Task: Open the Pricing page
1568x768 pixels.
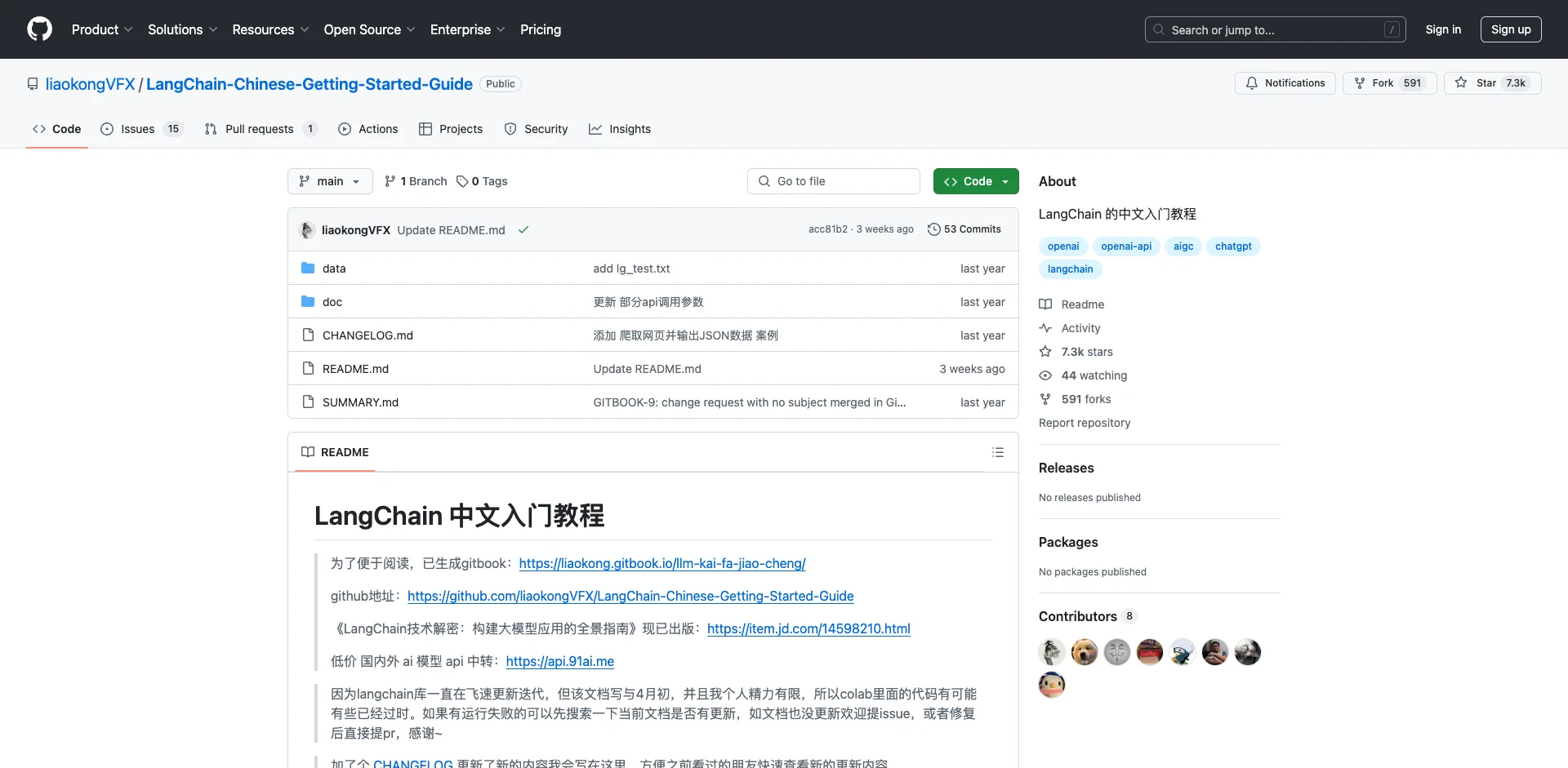Action: click(541, 29)
